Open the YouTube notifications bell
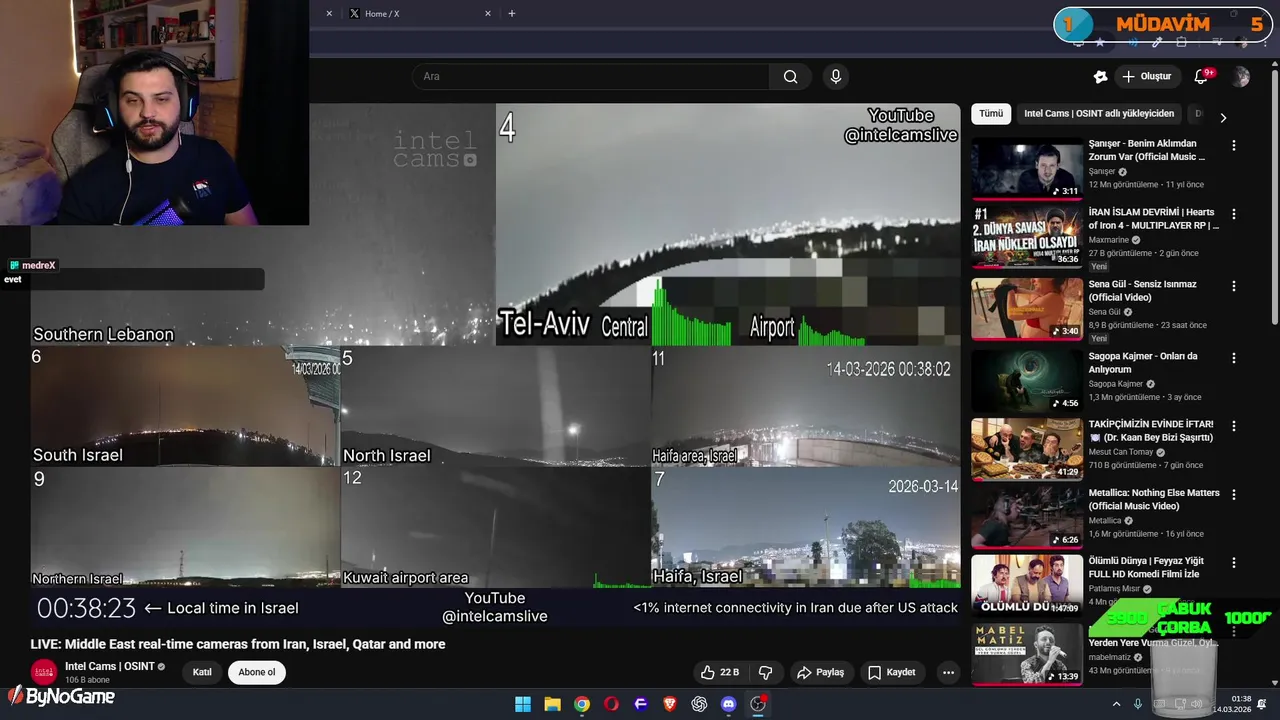 pyautogui.click(x=1201, y=77)
